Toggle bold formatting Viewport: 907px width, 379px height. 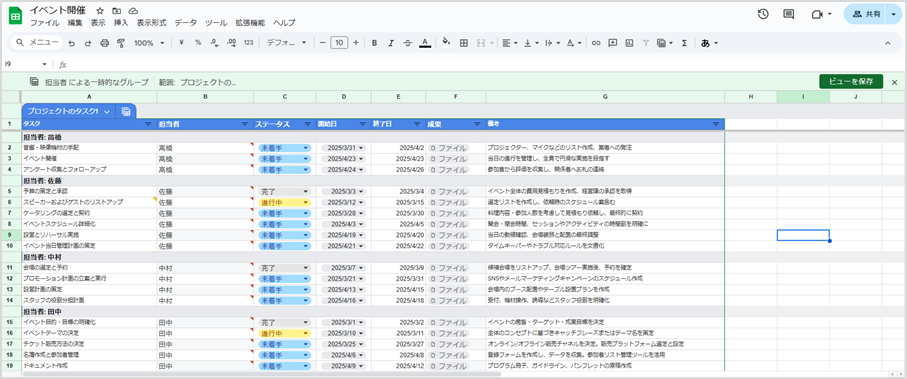click(x=375, y=43)
